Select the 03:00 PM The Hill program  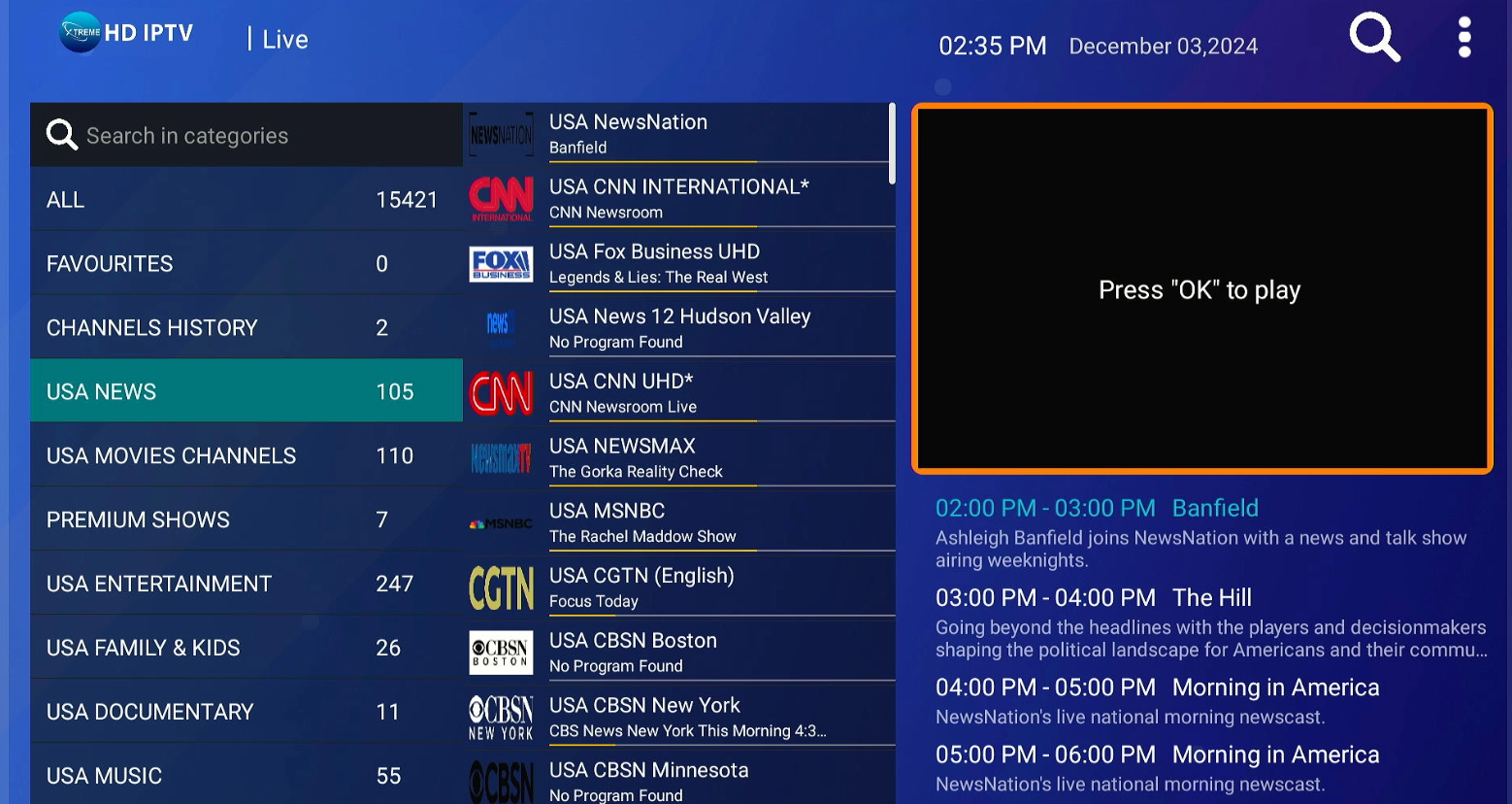coord(1211,621)
